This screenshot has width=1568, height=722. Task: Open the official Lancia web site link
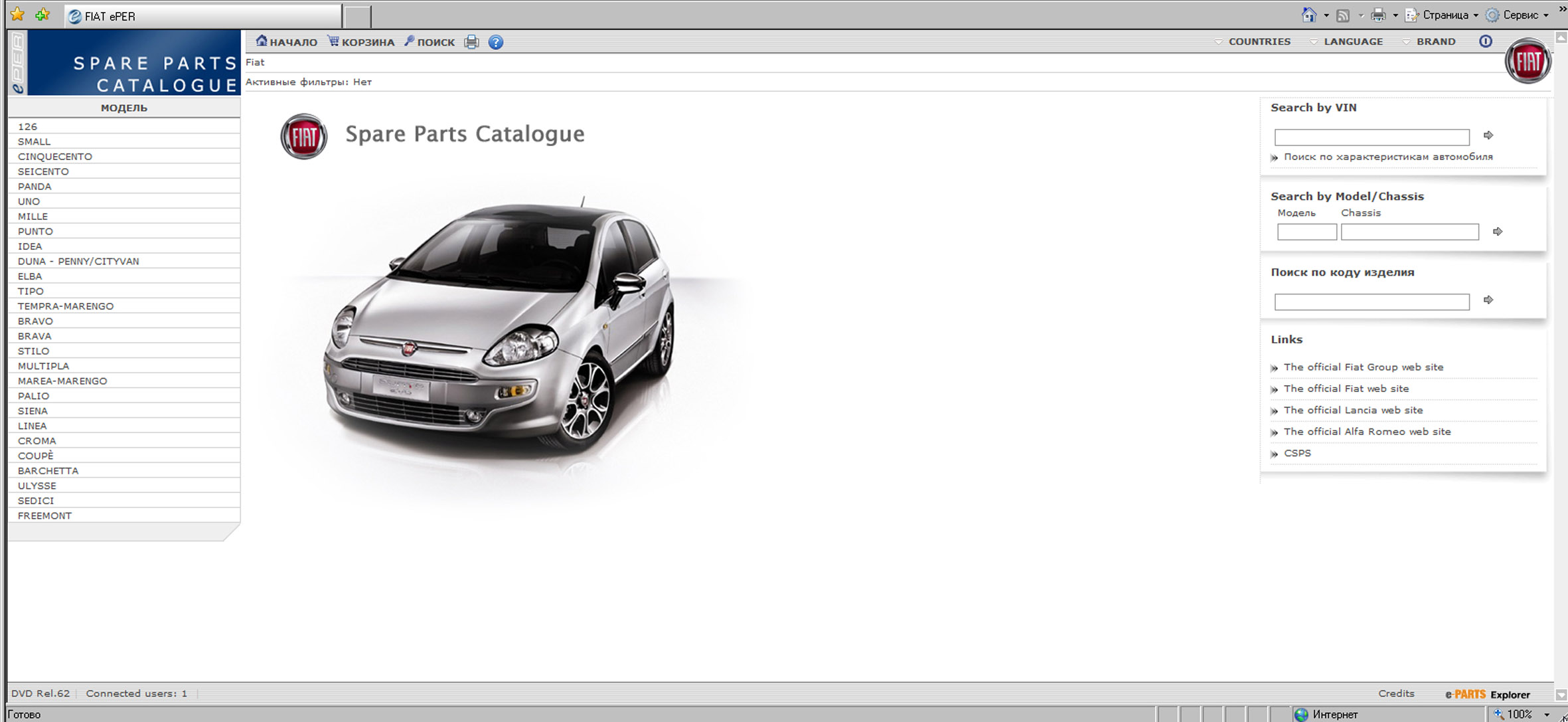point(1353,410)
